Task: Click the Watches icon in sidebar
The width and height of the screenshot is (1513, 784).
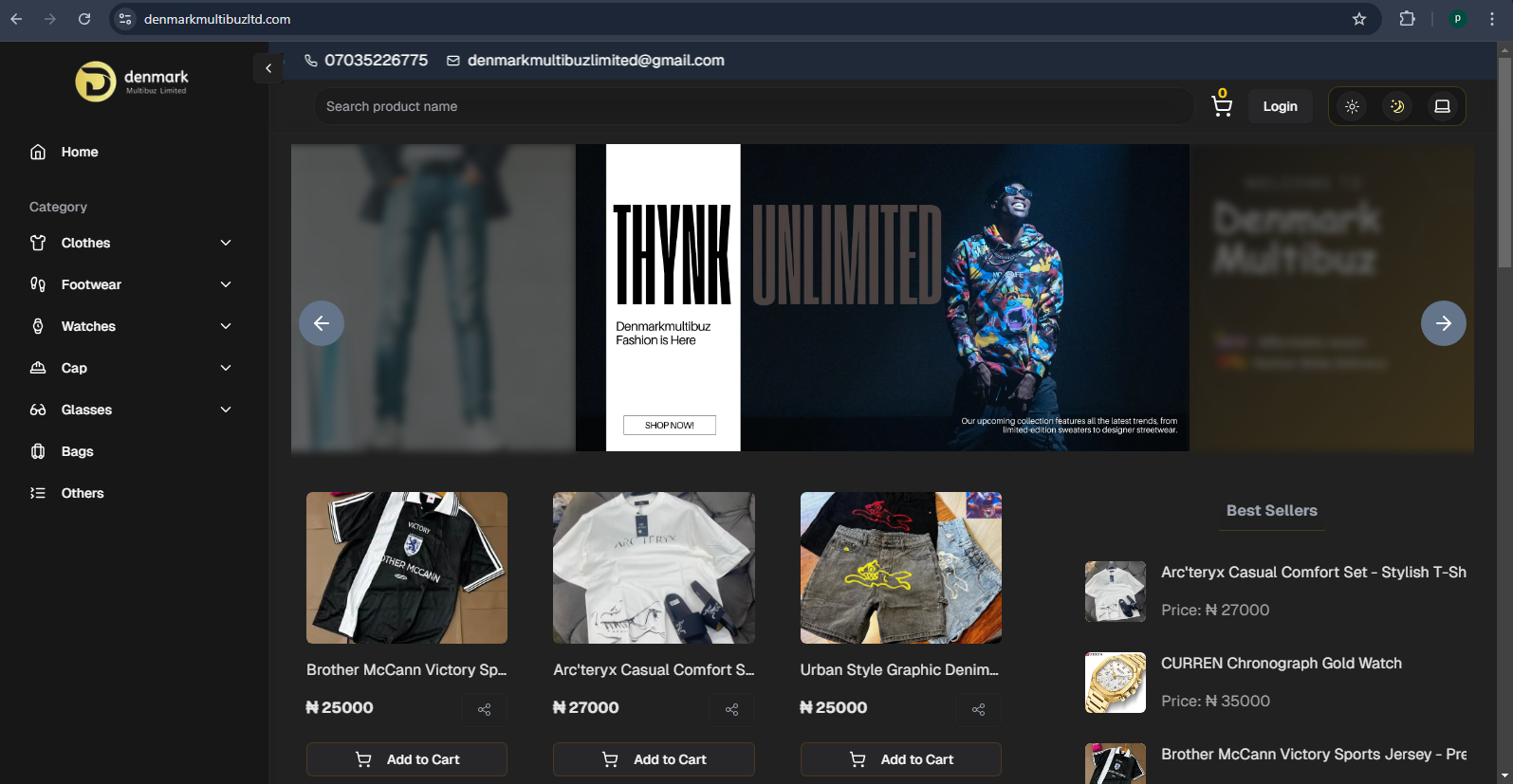Action: pos(38,326)
